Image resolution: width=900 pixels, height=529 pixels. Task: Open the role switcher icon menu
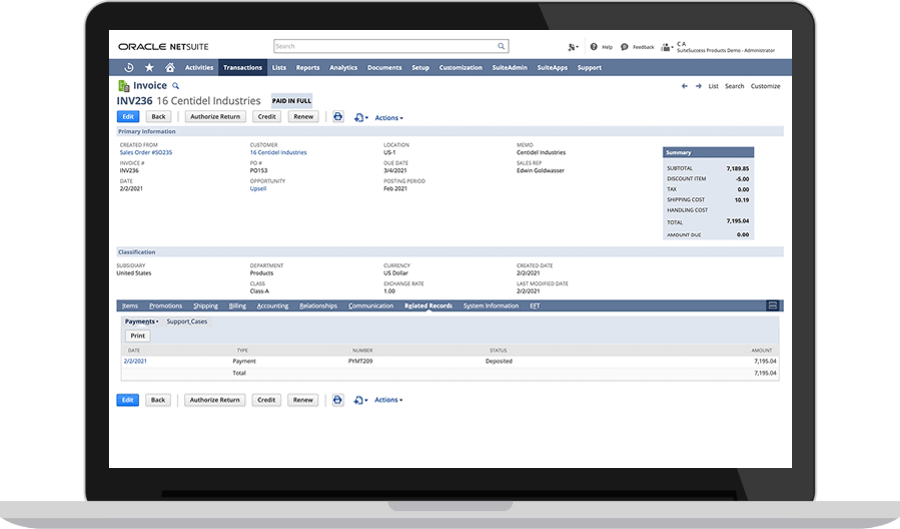[666, 47]
